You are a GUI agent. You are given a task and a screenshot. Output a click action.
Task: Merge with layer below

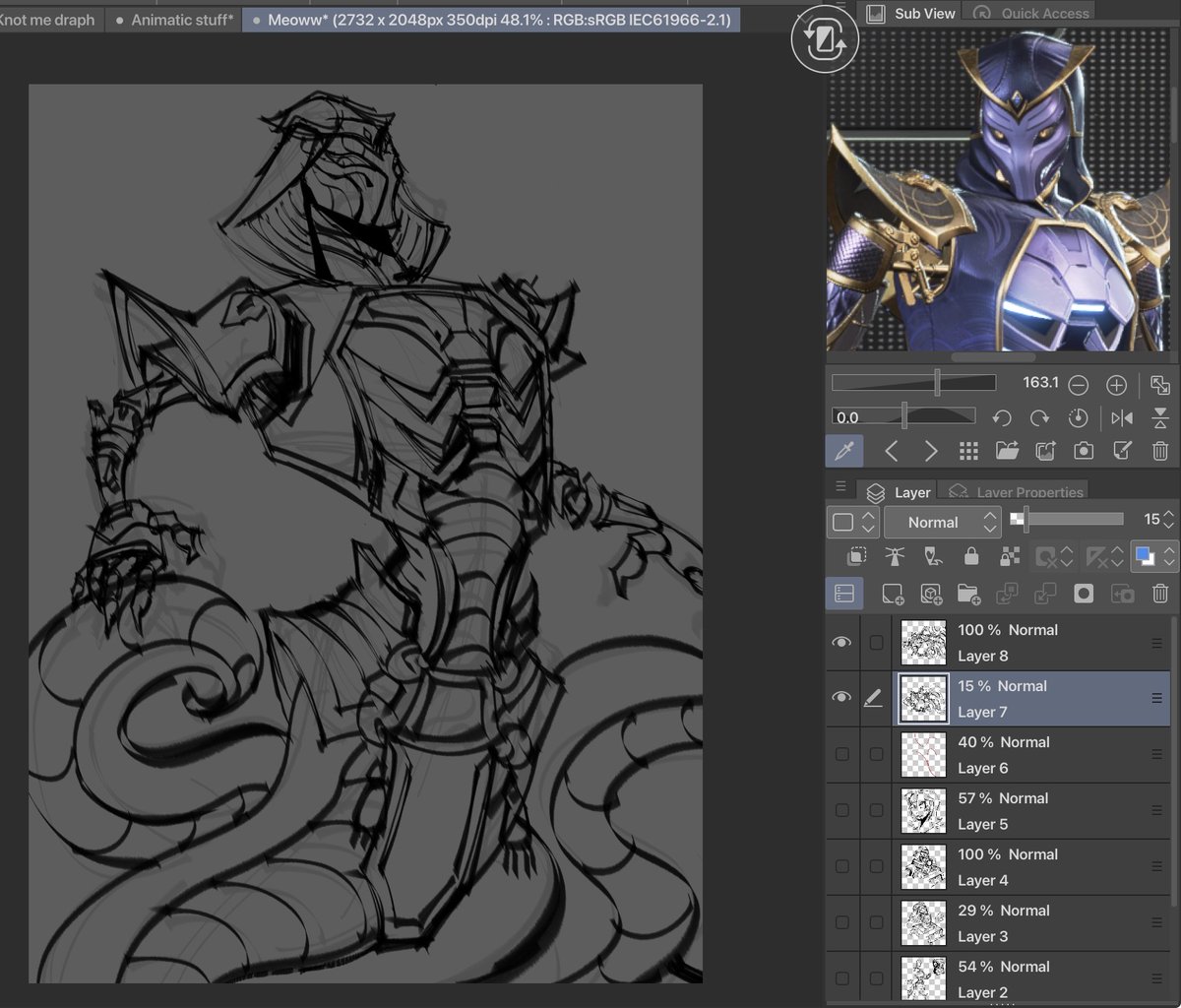pyautogui.click(x=1045, y=594)
